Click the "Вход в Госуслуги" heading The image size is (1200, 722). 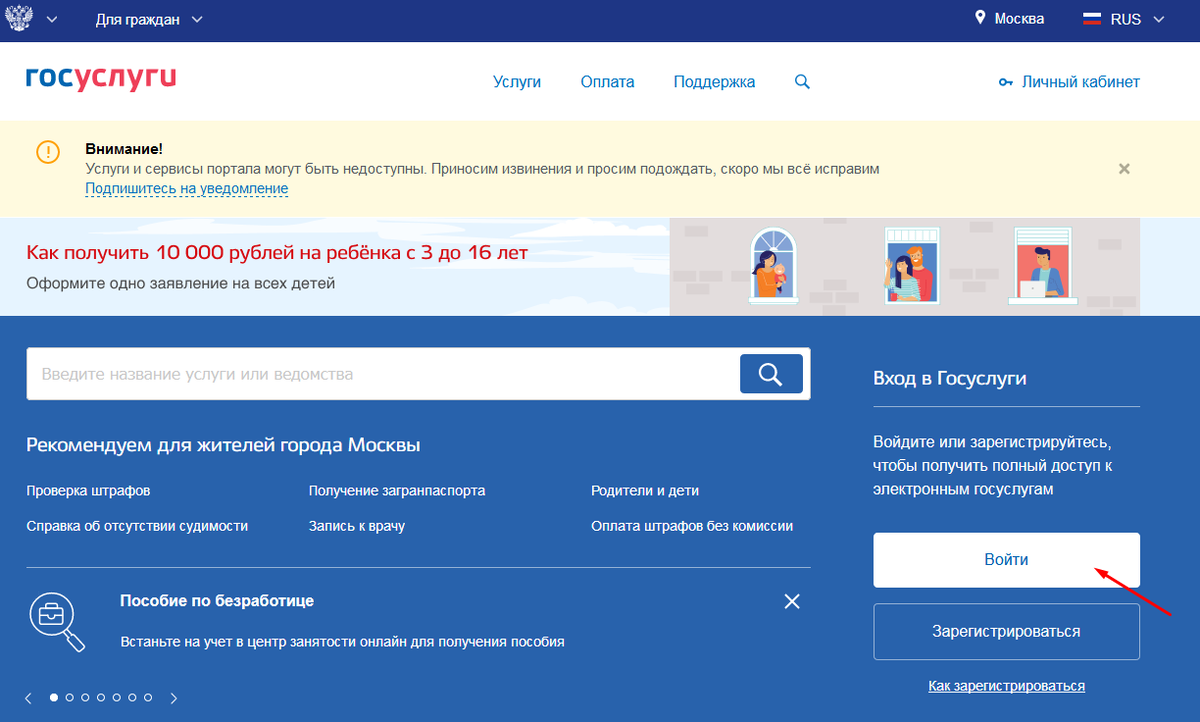pyautogui.click(x=950, y=379)
